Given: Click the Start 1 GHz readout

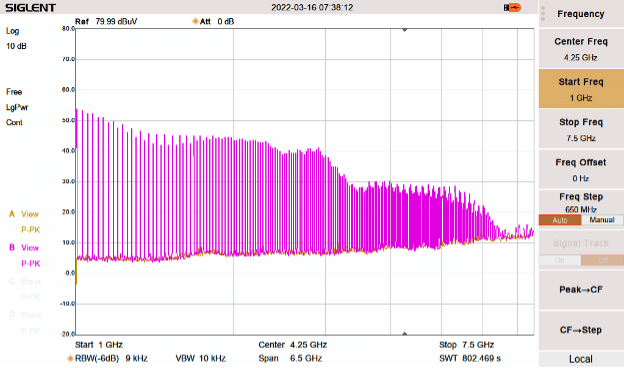Looking at the screenshot, I should pos(99,345).
